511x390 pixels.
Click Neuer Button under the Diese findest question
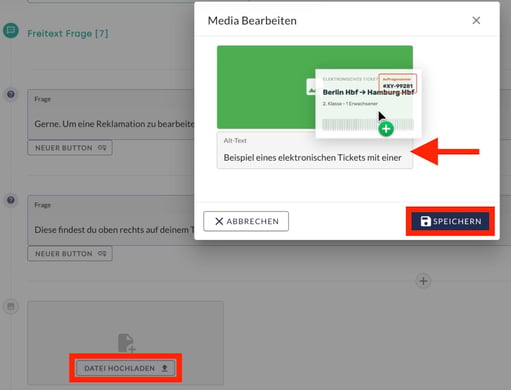70,254
